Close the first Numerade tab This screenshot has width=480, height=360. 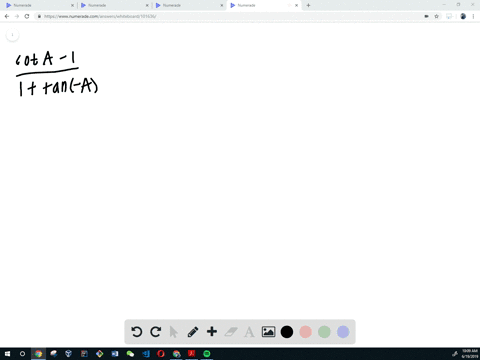72,5
